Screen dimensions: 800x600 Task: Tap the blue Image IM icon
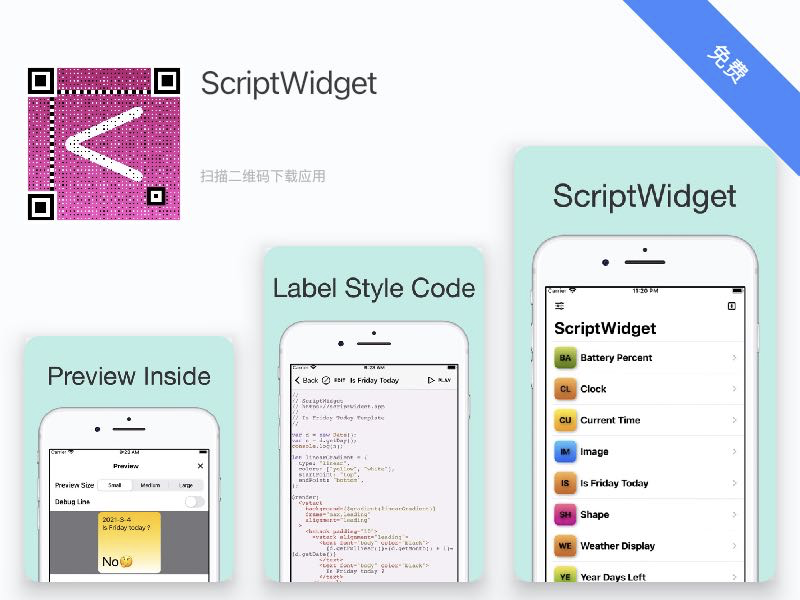565,452
